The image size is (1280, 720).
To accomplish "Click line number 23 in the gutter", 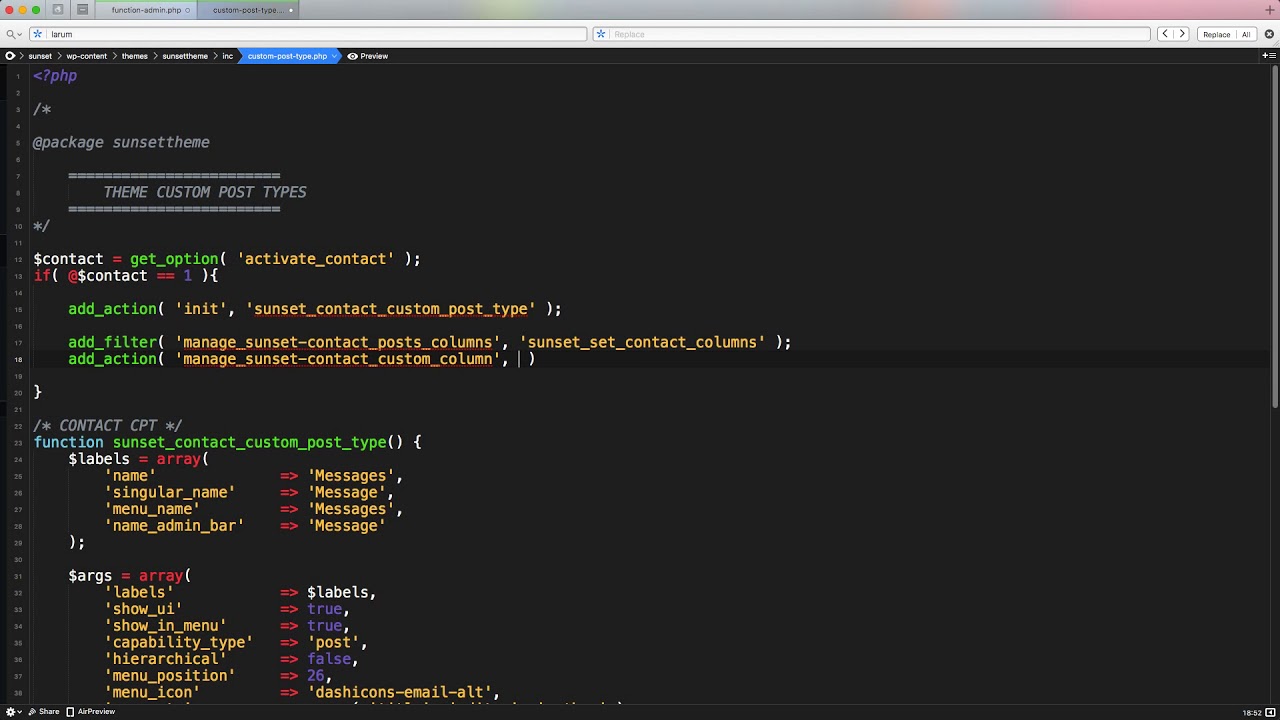I will (x=18, y=442).
